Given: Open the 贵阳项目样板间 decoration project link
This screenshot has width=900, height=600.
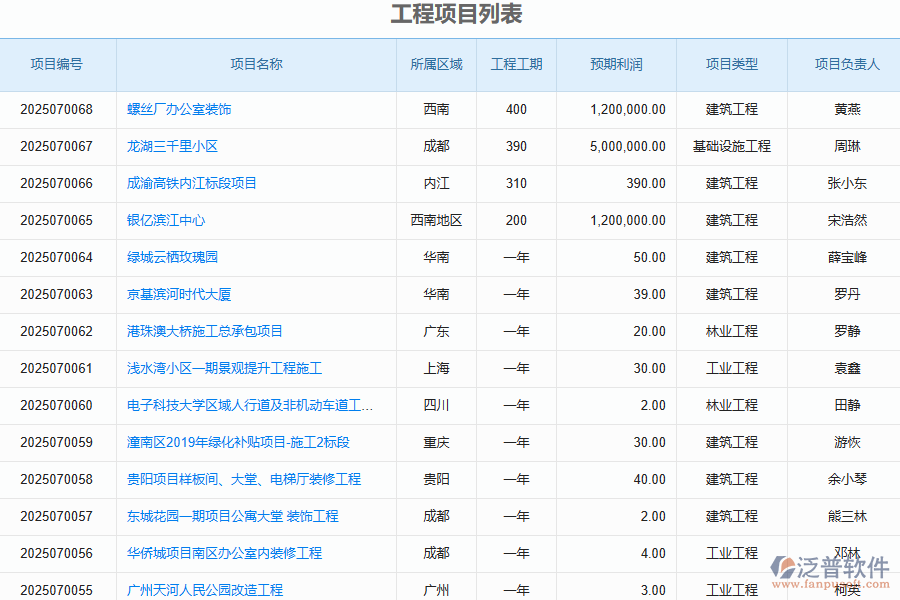Looking at the screenshot, I should point(244,479).
